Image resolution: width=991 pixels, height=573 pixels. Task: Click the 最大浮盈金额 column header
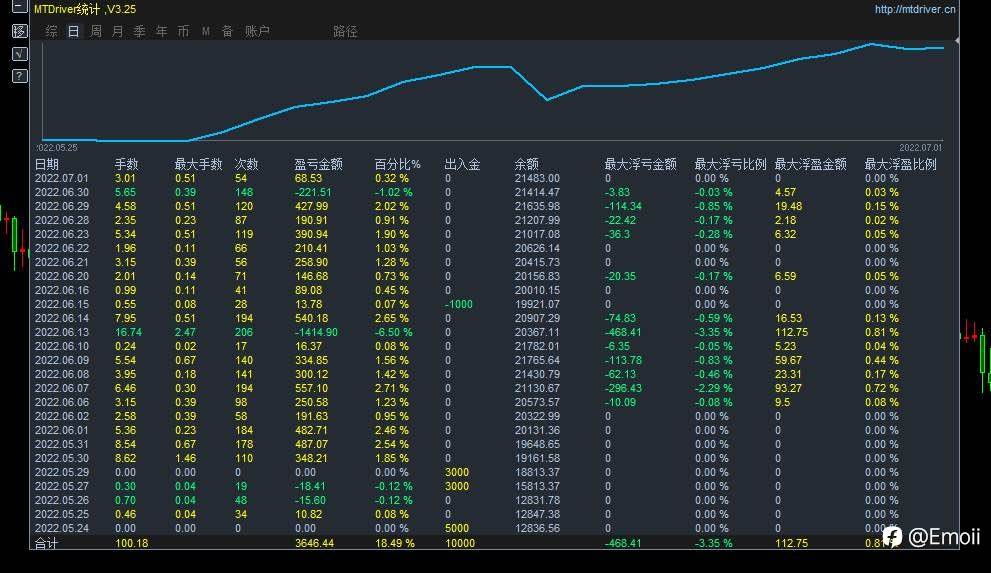811,164
